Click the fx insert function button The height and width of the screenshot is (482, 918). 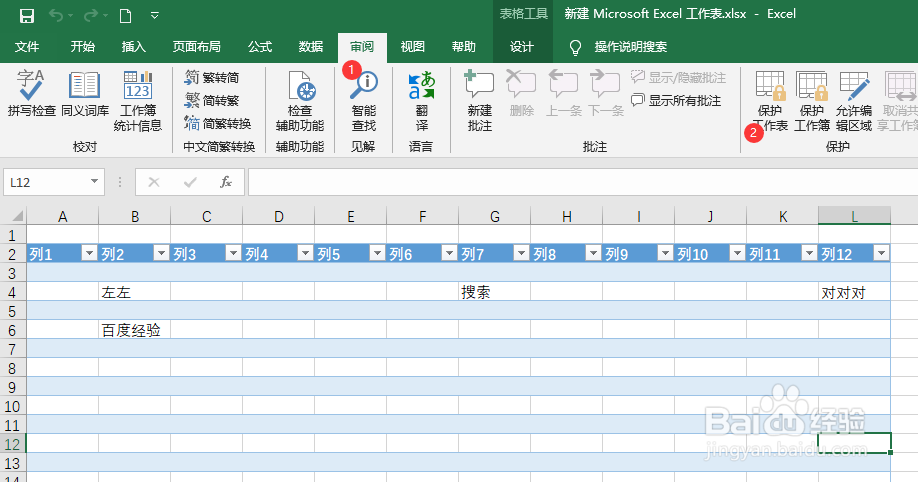226,182
